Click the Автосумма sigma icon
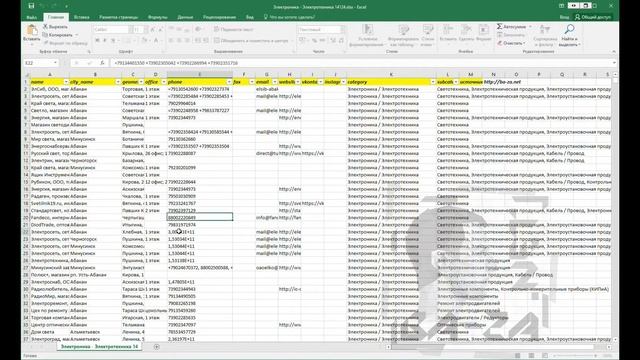This screenshot has height=360, width=640. pos(500,27)
